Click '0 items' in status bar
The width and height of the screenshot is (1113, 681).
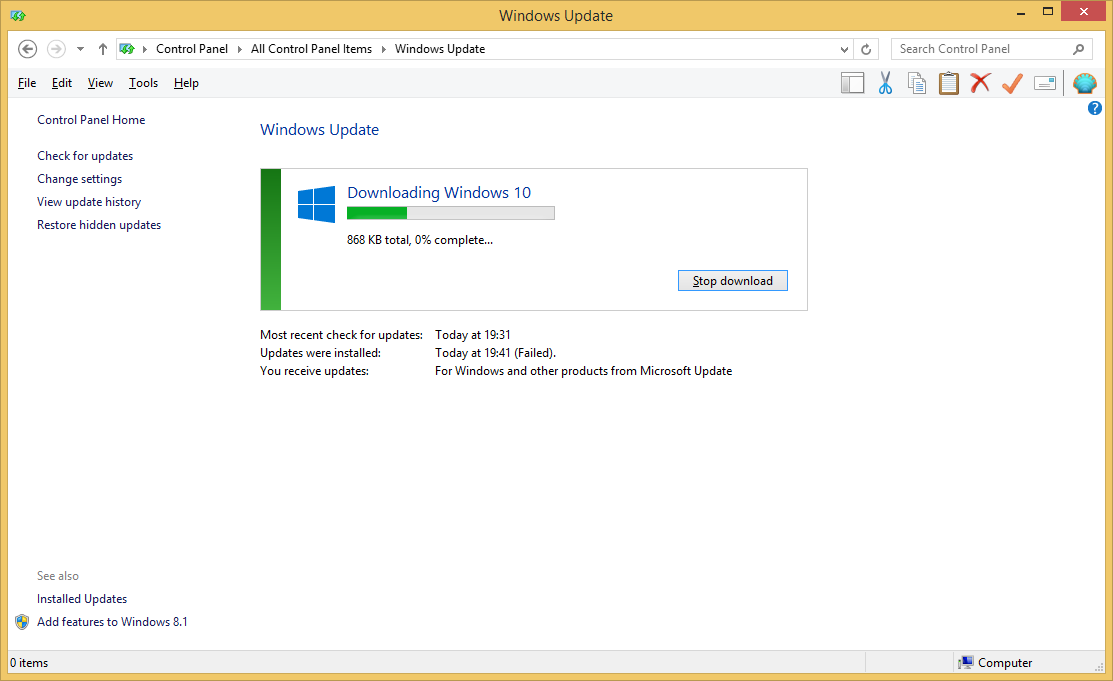pyautogui.click(x=29, y=663)
